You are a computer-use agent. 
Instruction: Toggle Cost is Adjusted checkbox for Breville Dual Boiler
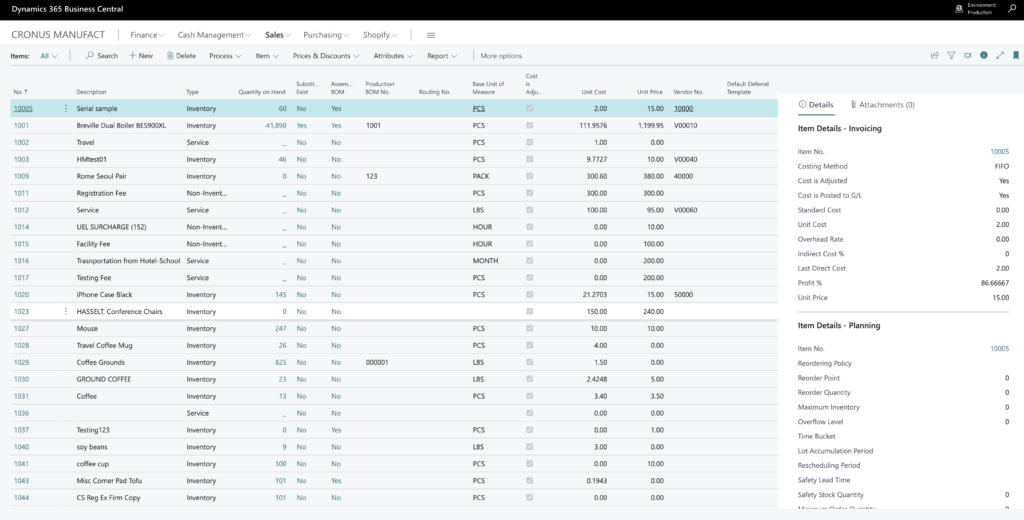point(530,125)
